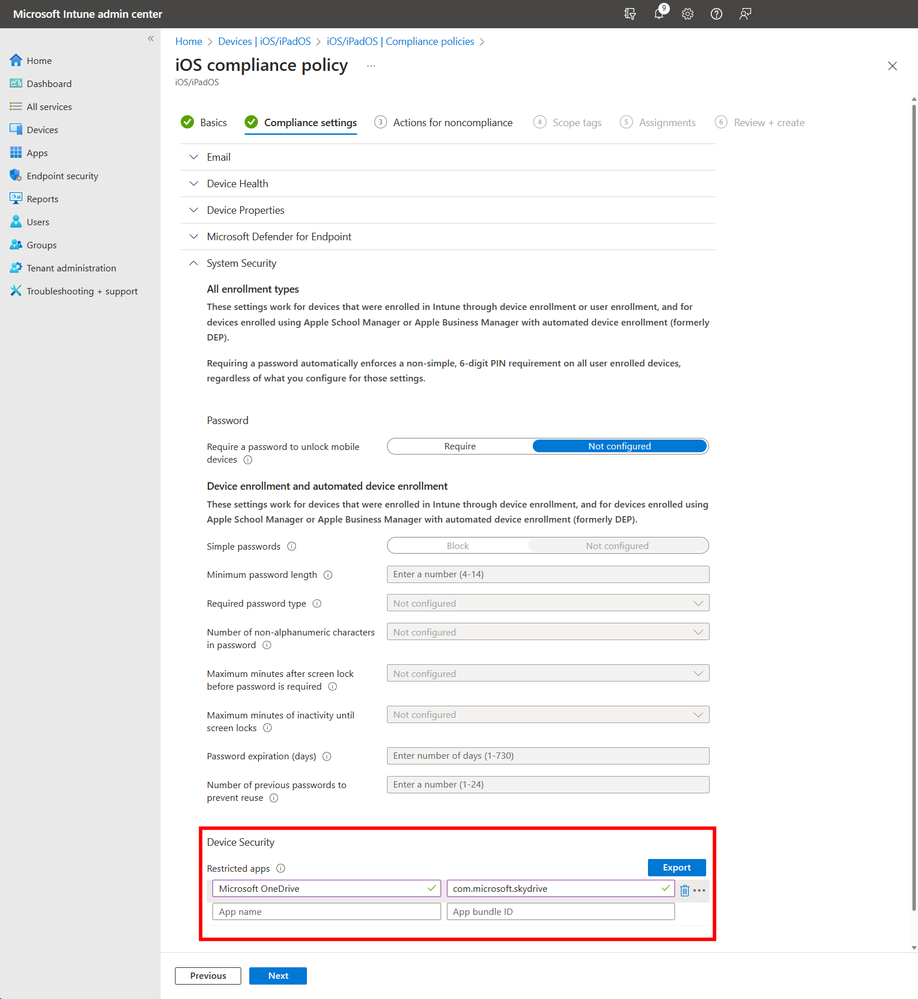Switch to the Basics step tab

pyautogui.click(x=204, y=122)
